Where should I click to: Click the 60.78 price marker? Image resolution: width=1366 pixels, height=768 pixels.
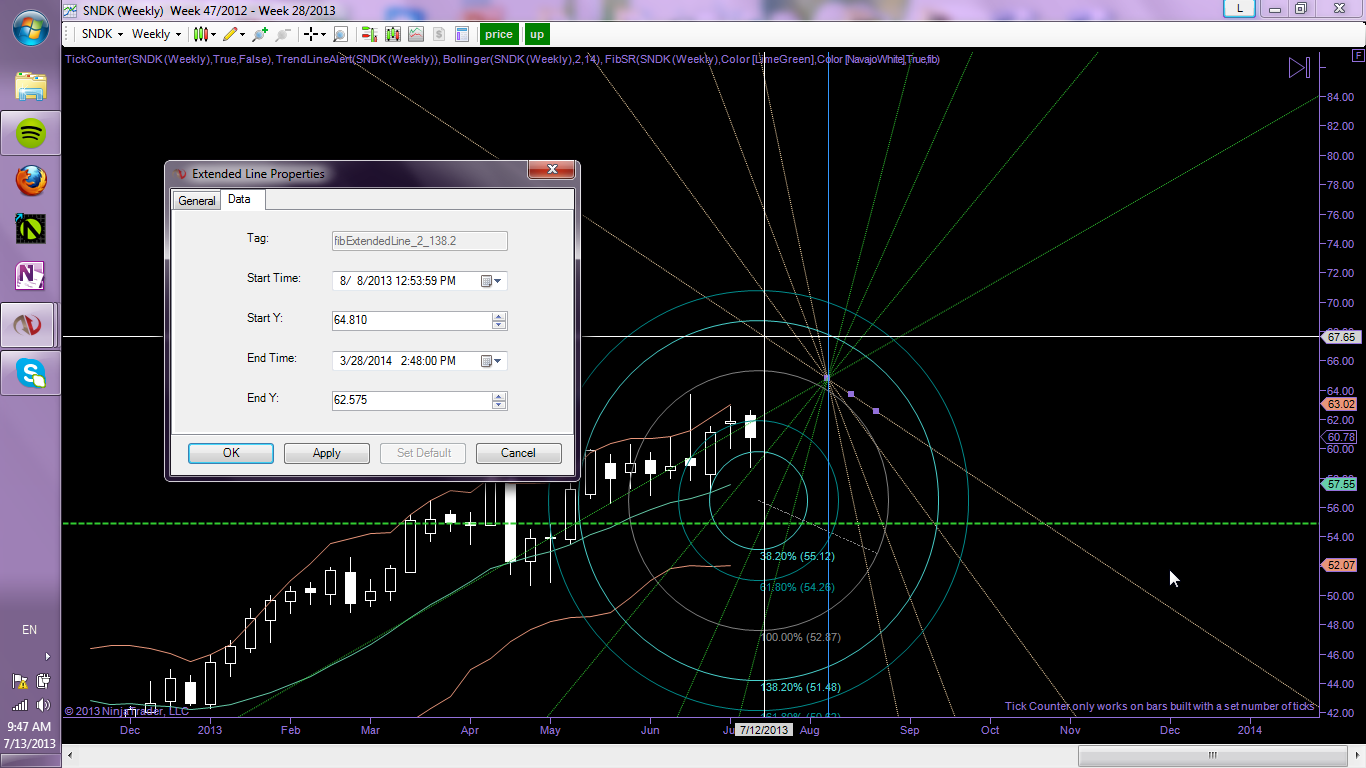tap(1340, 437)
